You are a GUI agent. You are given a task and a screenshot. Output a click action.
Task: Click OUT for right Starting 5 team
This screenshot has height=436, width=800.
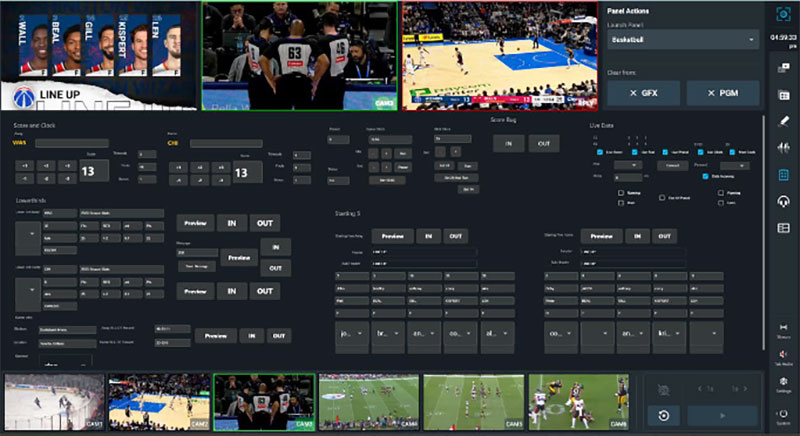(x=664, y=236)
